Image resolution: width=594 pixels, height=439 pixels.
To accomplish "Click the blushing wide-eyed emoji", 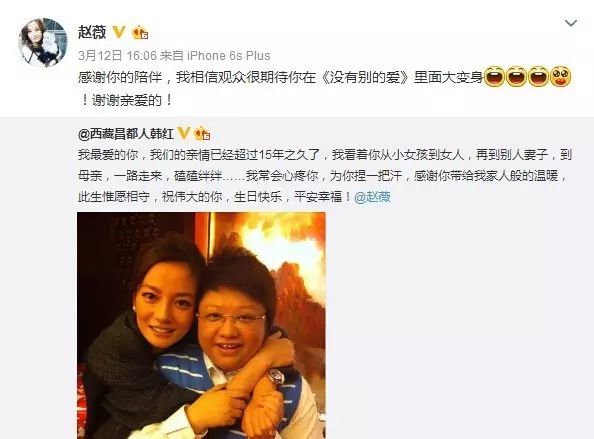I will 560,77.
